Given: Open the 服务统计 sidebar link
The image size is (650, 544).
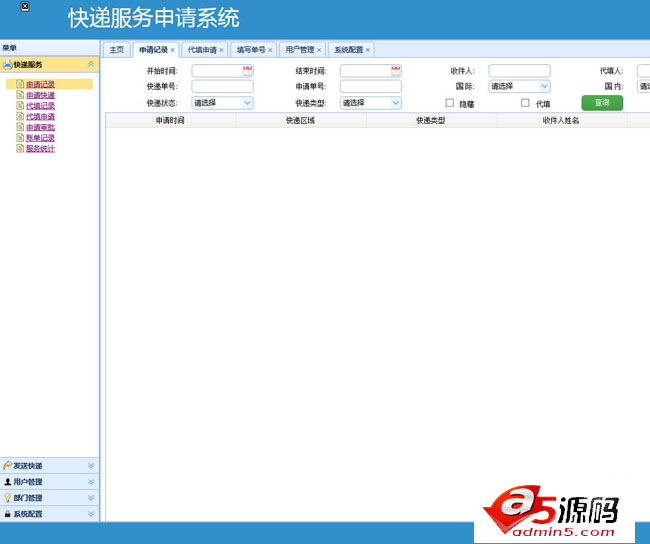Looking at the screenshot, I should pos(40,149).
